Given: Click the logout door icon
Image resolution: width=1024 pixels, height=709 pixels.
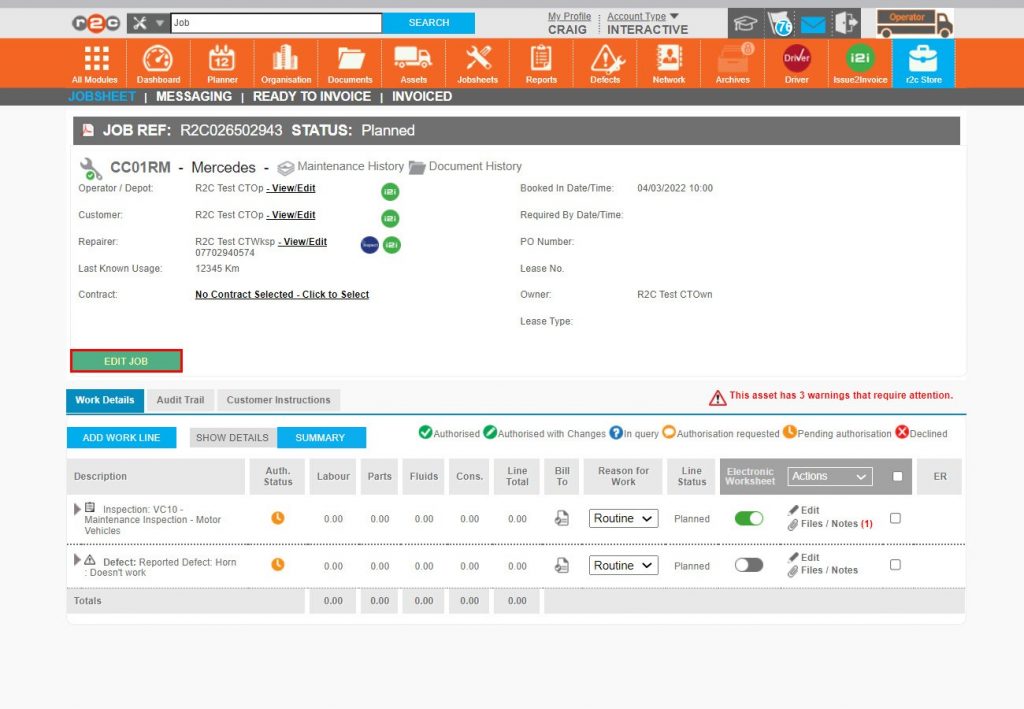Looking at the screenshot, I should 846,24.
